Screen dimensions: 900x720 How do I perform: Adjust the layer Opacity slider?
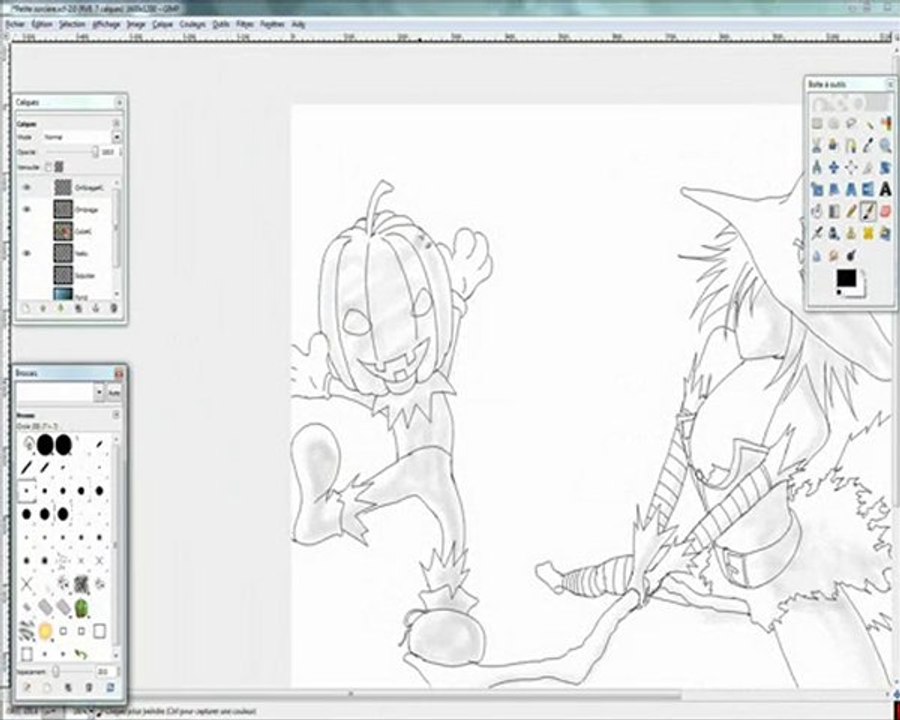tap(72, 152)
